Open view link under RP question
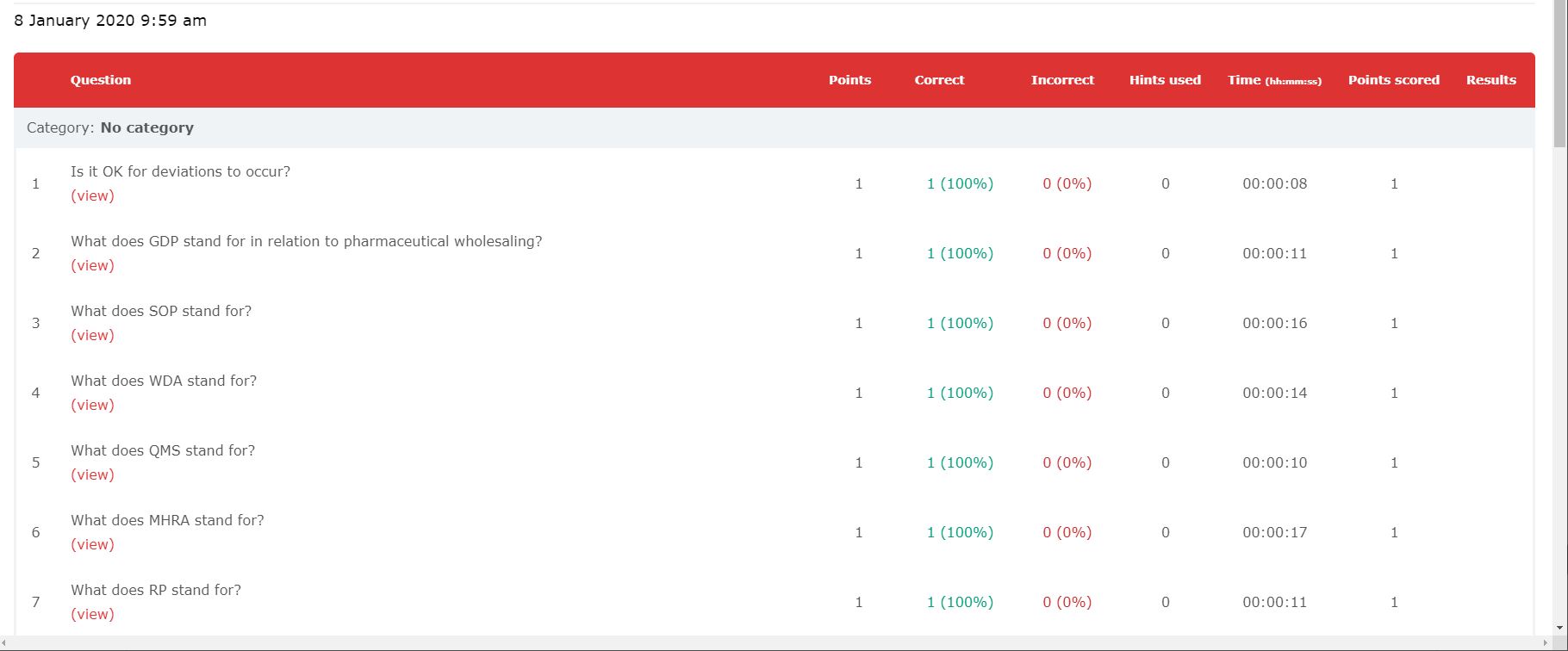The image size is (1568, 651). pyautogui.click(x=92, y=614)
